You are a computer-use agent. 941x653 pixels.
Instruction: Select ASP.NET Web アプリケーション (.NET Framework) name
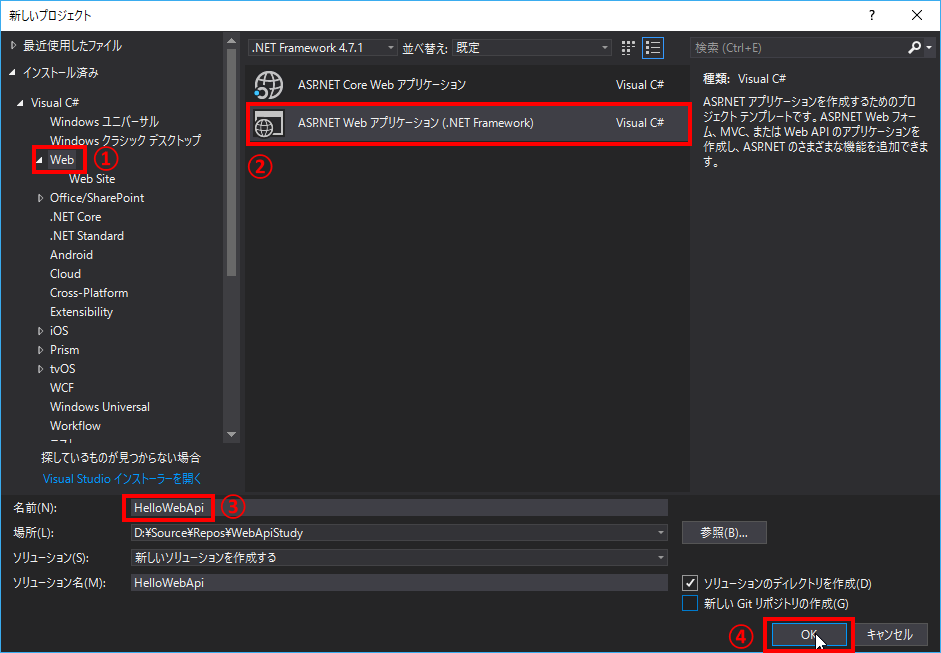coord(415,123)
